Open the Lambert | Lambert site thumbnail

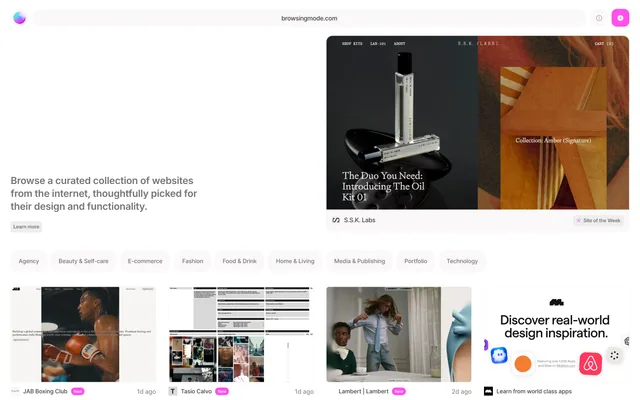(399, 334)
